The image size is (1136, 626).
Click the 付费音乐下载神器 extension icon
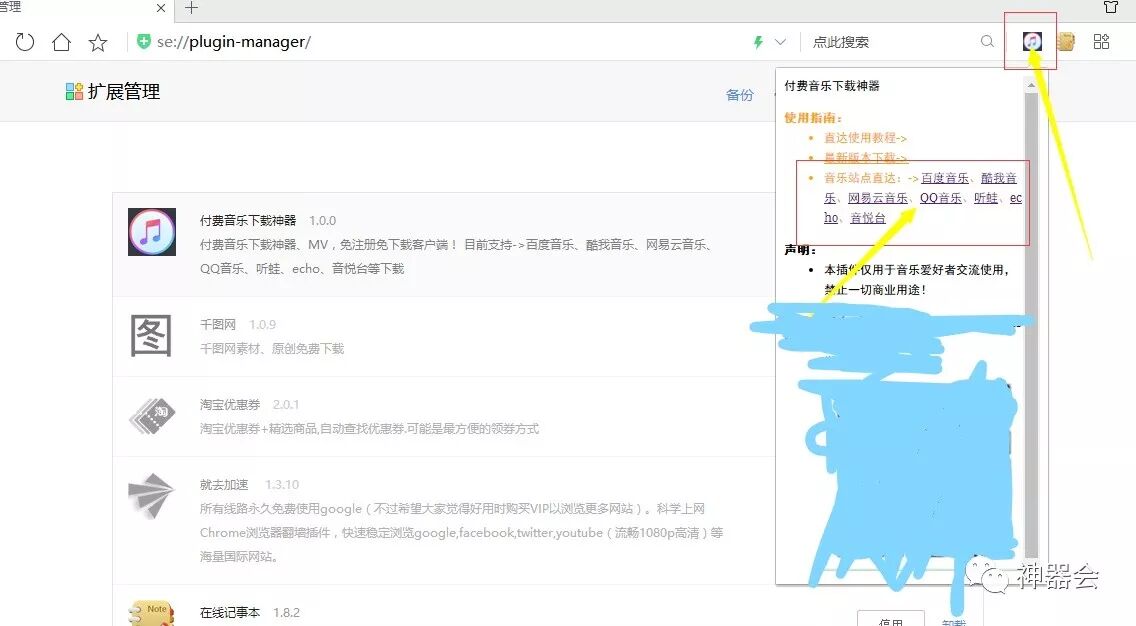[x=152, y=232]
